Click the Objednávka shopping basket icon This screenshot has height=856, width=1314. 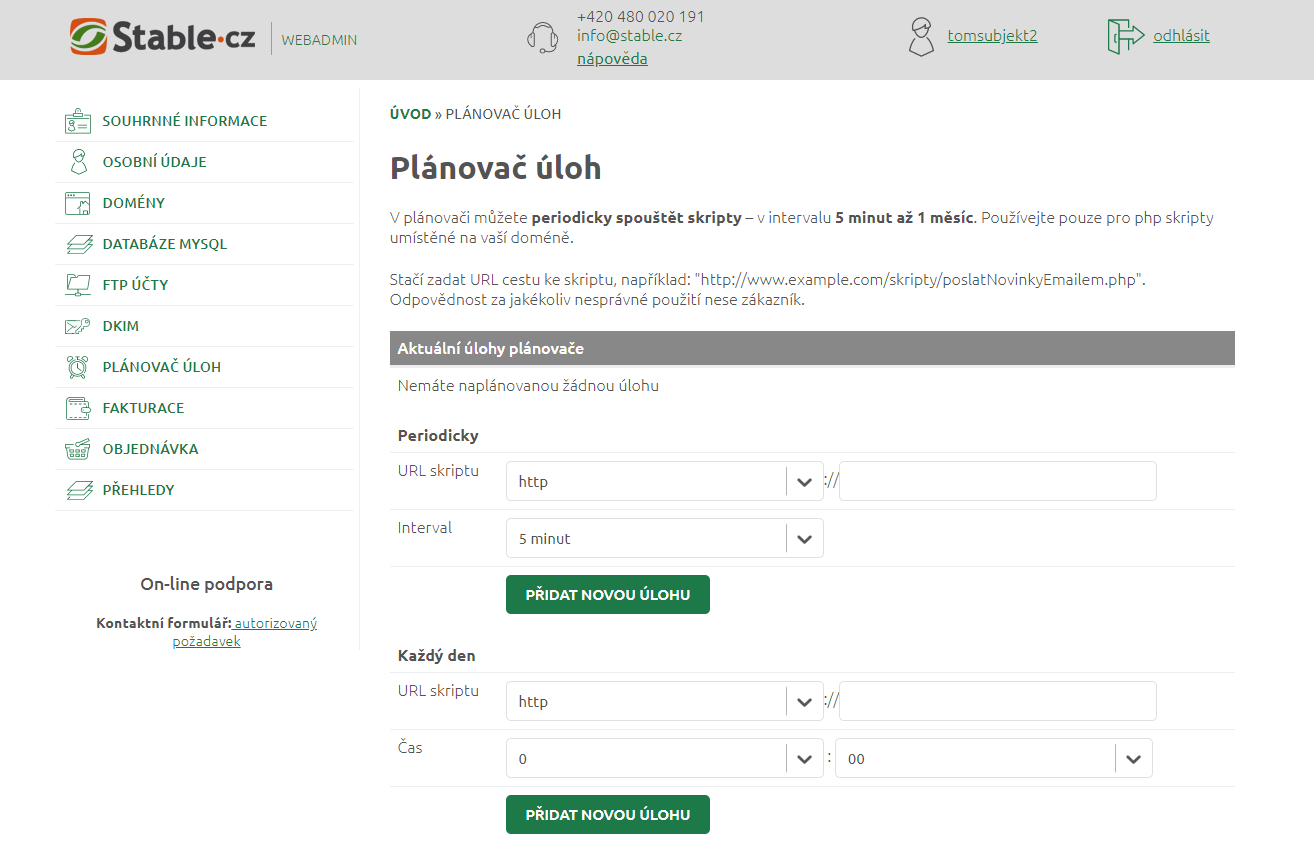coord(78,449)
